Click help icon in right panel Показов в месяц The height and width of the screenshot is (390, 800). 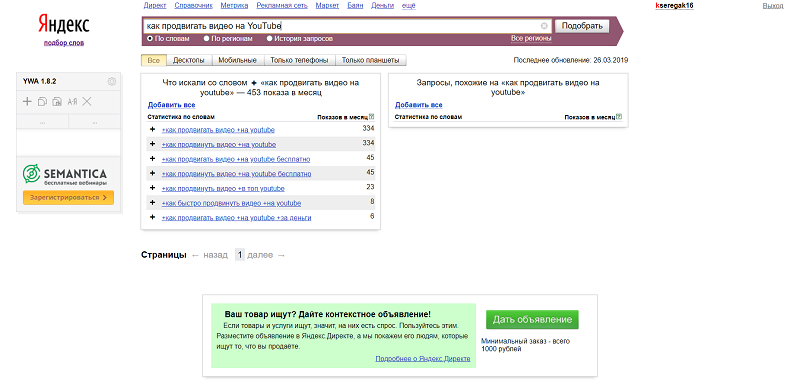pyautogui.click(x=619, y=117)
